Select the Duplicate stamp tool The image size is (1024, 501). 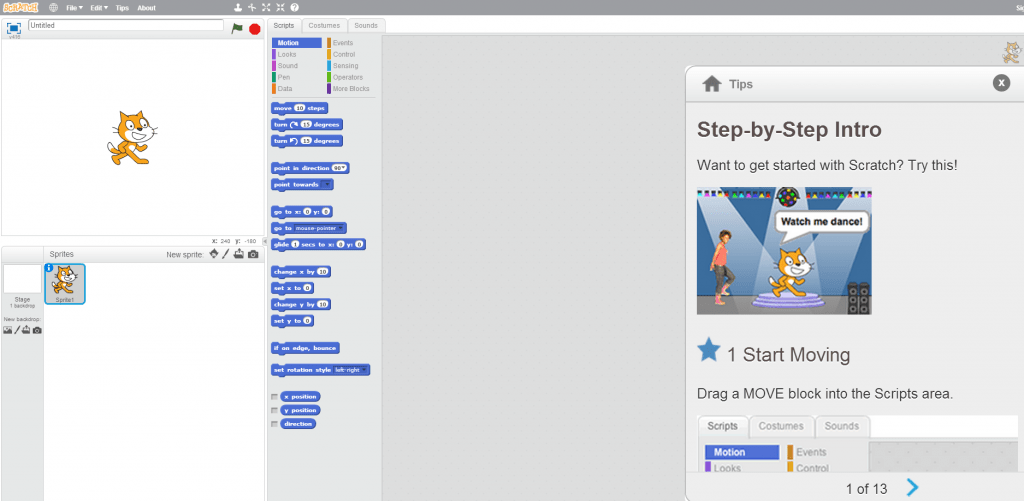[238, 8]
